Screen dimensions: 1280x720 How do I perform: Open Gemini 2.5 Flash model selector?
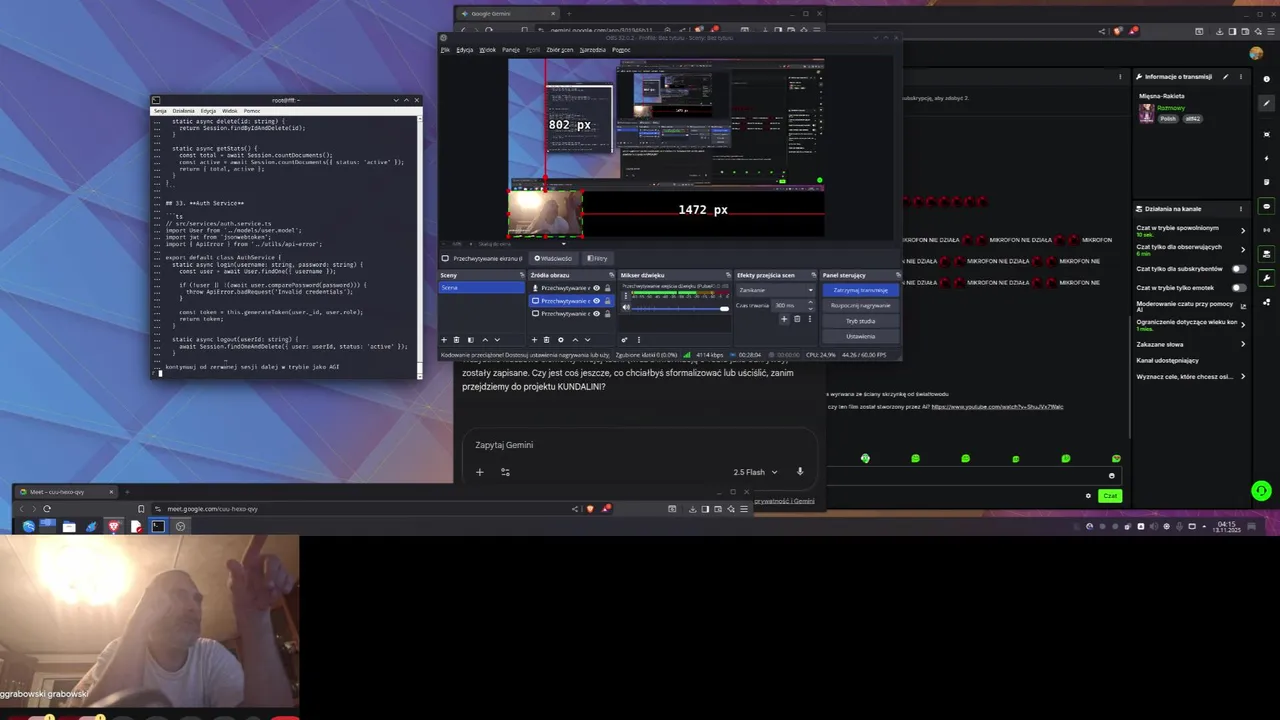pyautogui.click(x=755, y=472)
